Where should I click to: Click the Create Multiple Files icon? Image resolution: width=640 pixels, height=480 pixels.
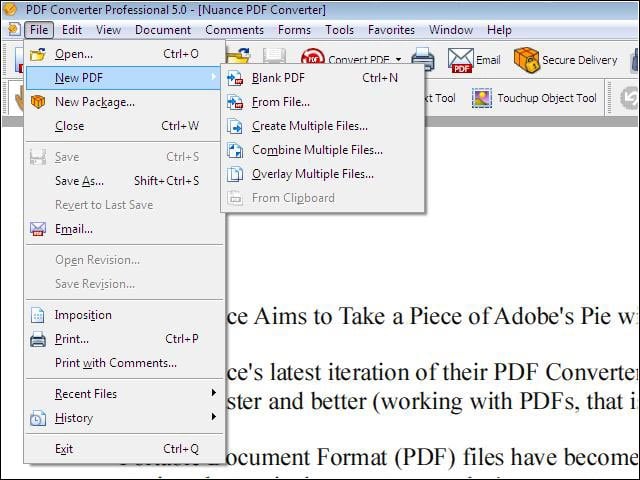235,126
